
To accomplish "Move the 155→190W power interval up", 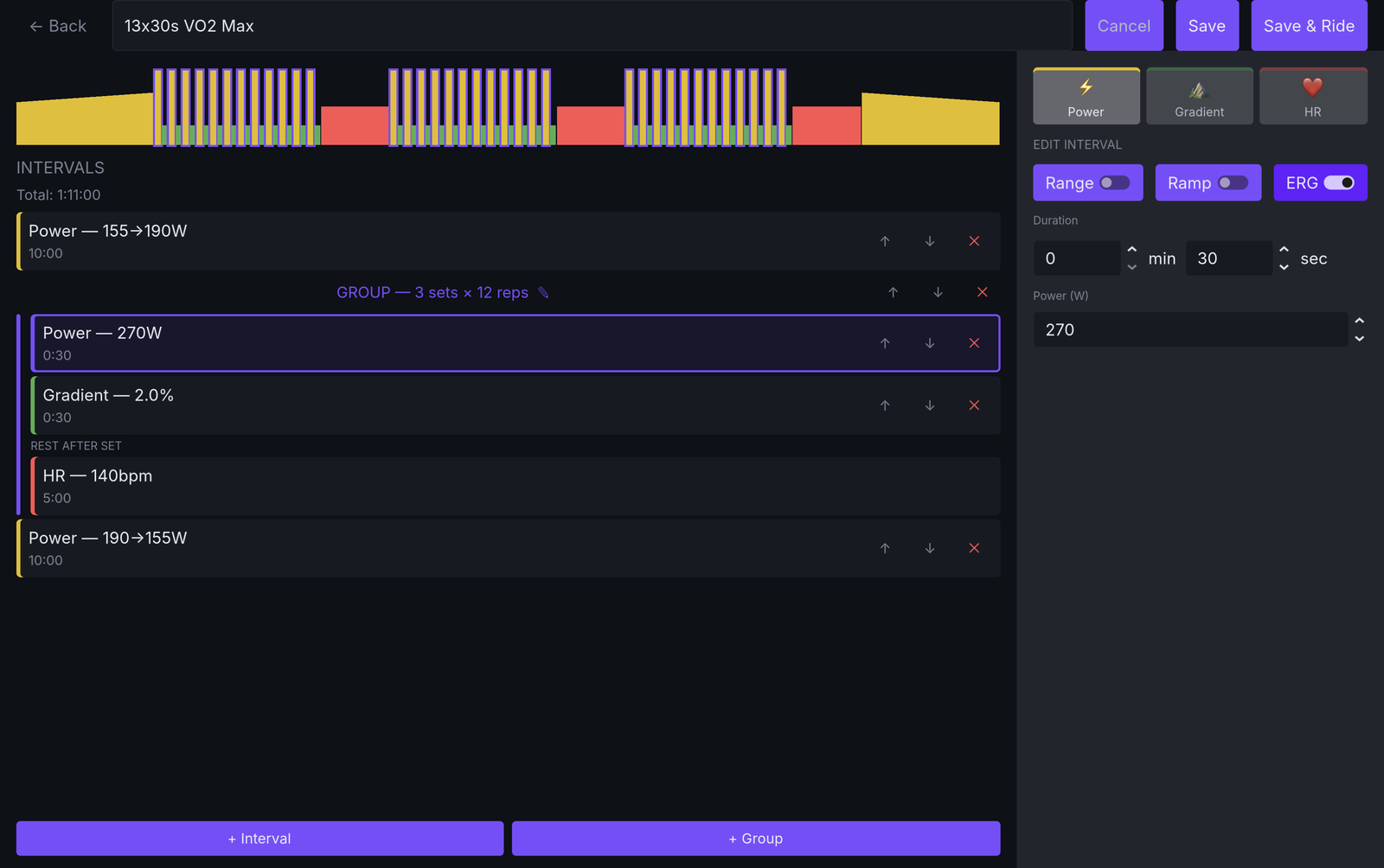I will pos(885,241).
